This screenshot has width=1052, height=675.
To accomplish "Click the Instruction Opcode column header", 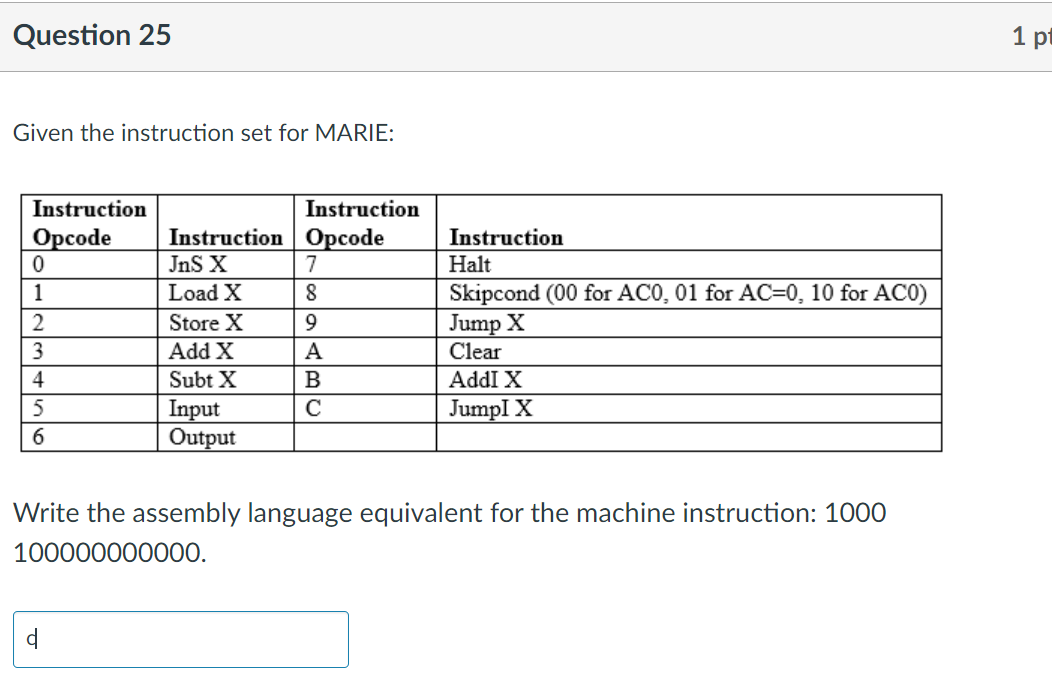I will pos(89,222).
